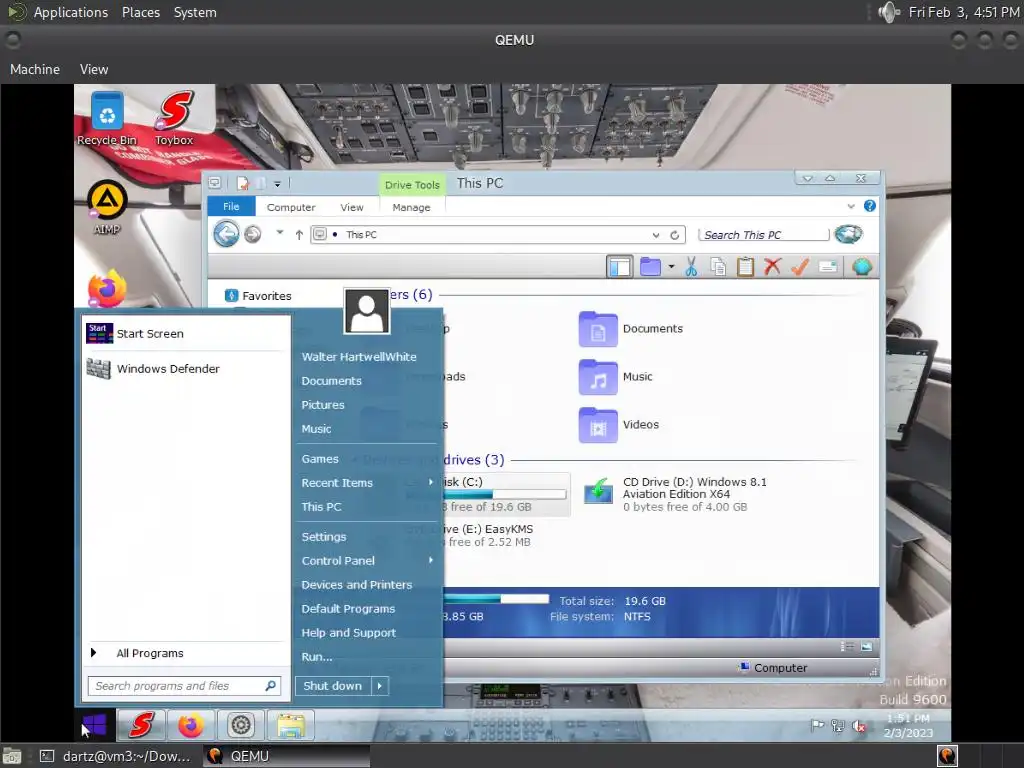Image resolution: width=1024 pixels, height=768 pixels.
Task: Click the Paste clipboard toolbar icon
Action: point(745,266)
